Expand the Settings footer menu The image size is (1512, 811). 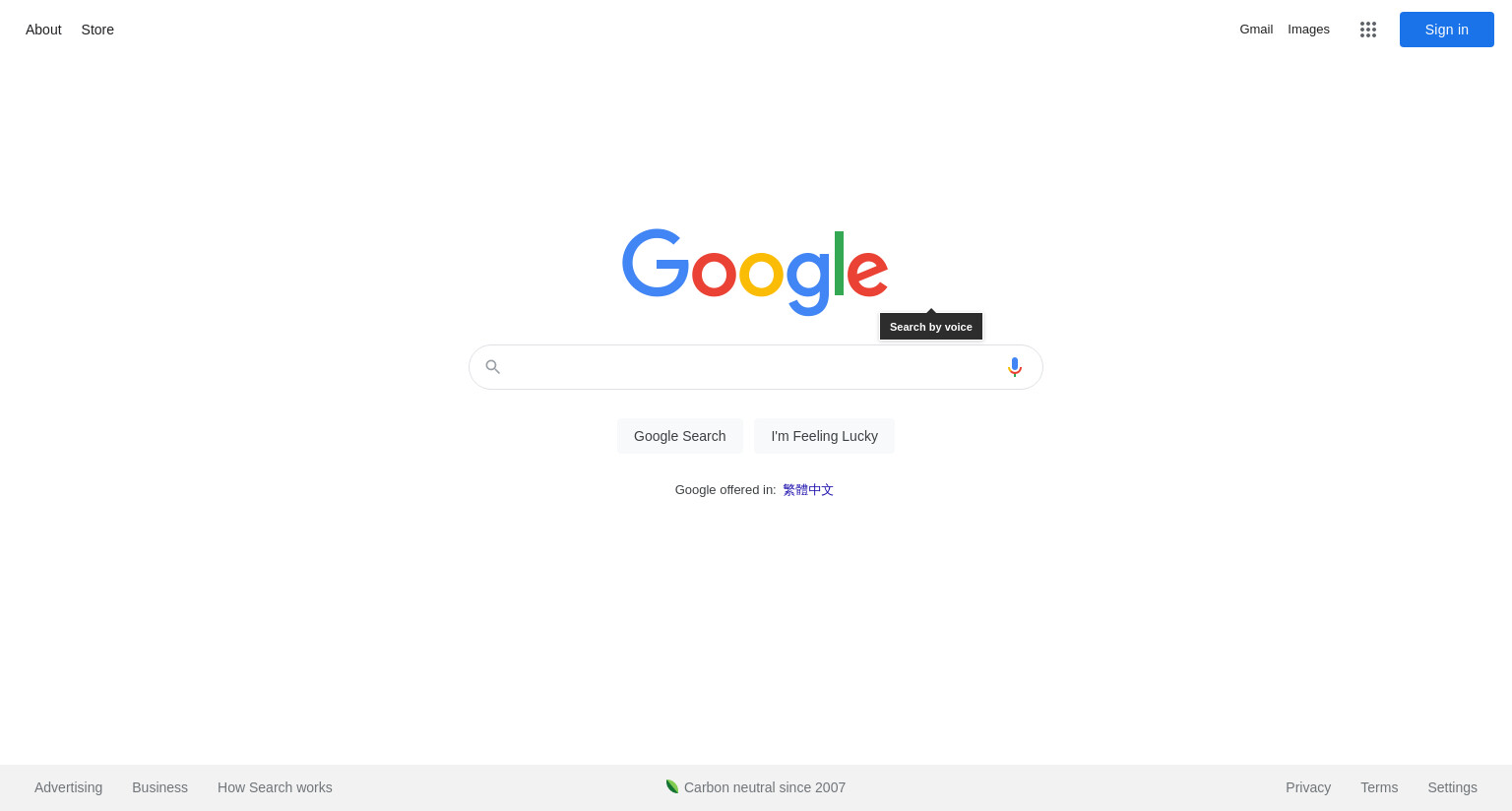[x=1452, y=787]
